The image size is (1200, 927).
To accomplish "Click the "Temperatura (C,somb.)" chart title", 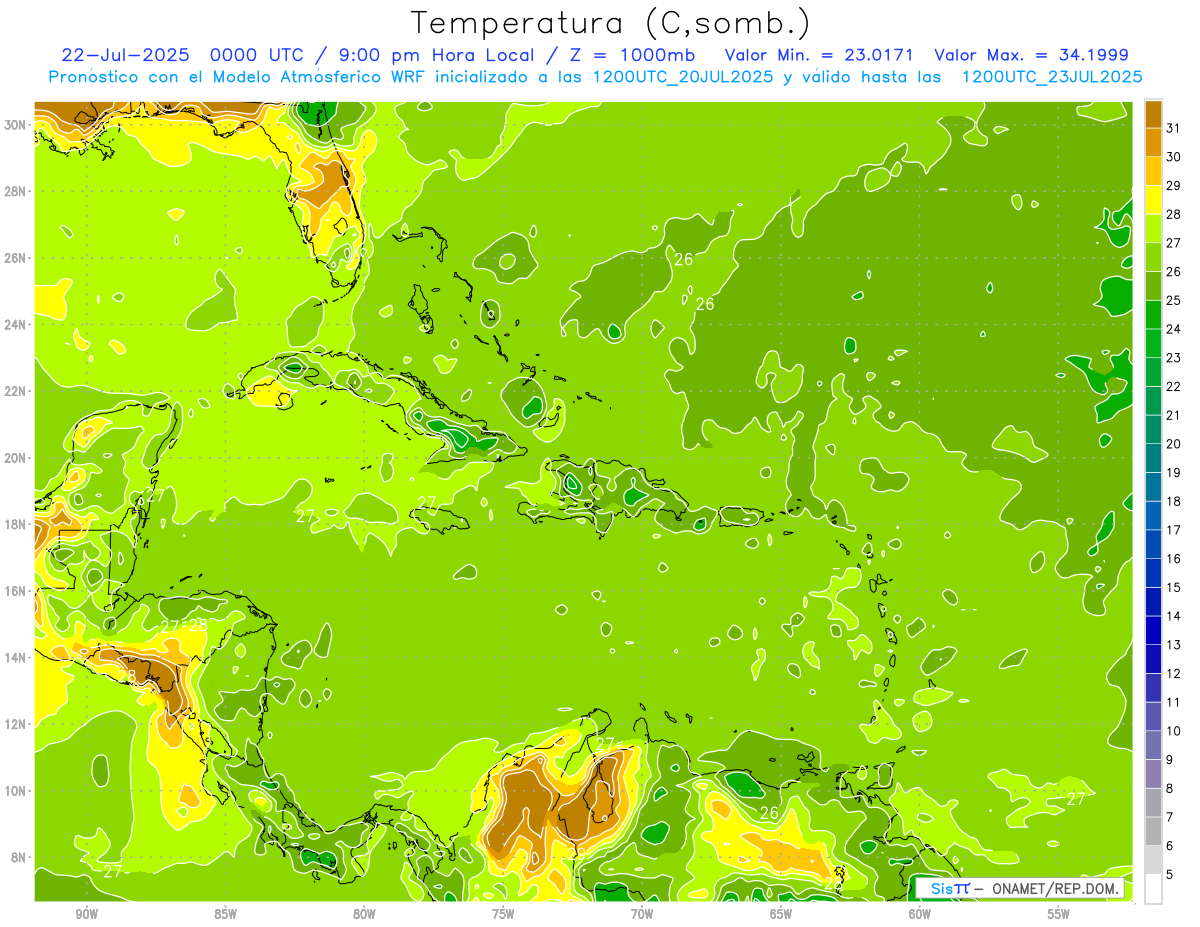I will (x=611, y=22).
